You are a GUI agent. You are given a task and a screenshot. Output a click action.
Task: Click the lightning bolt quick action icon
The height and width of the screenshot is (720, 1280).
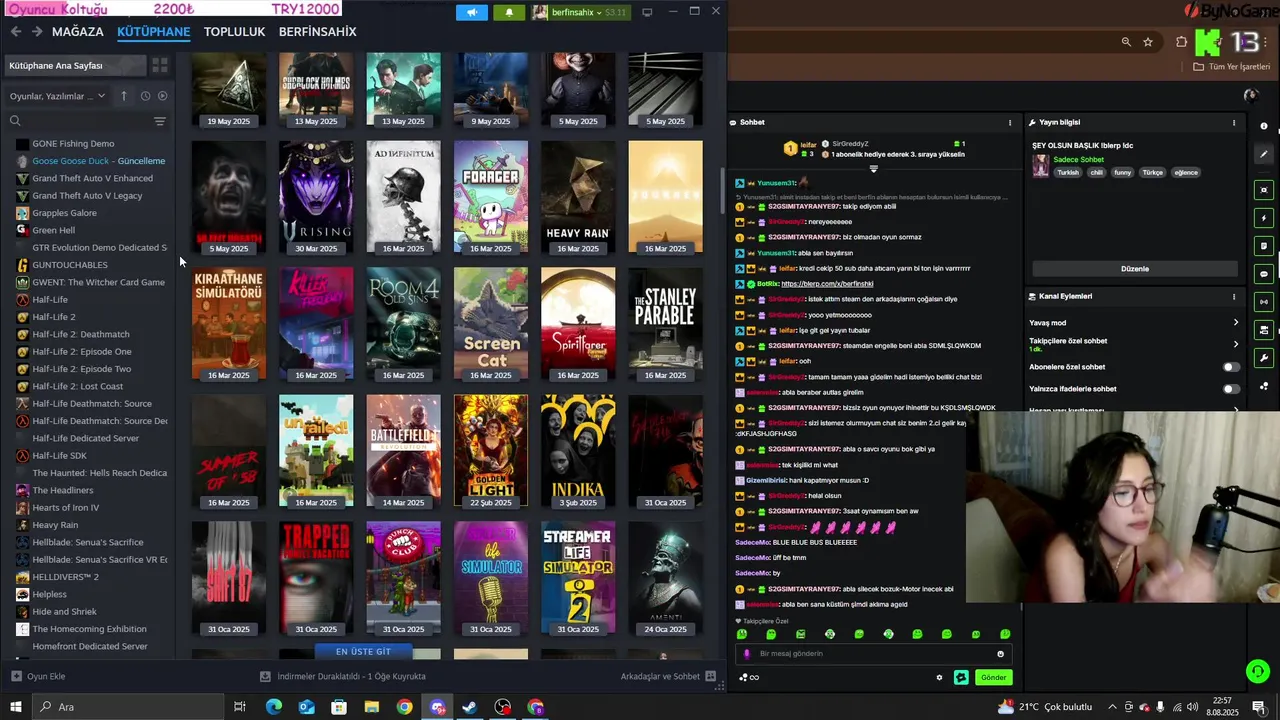[1264, 218]
